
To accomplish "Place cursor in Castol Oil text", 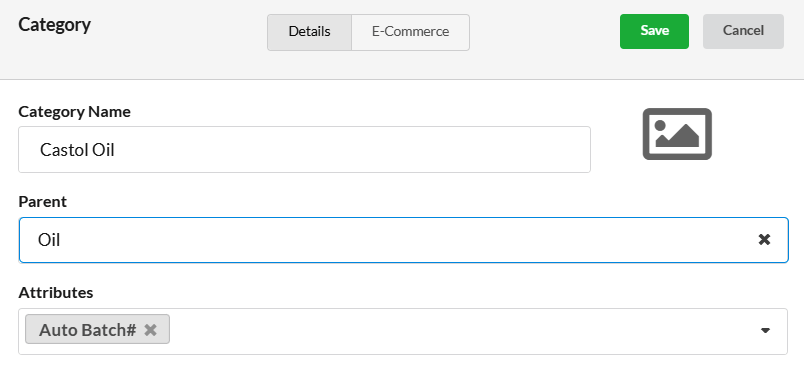I will [77, 150].
